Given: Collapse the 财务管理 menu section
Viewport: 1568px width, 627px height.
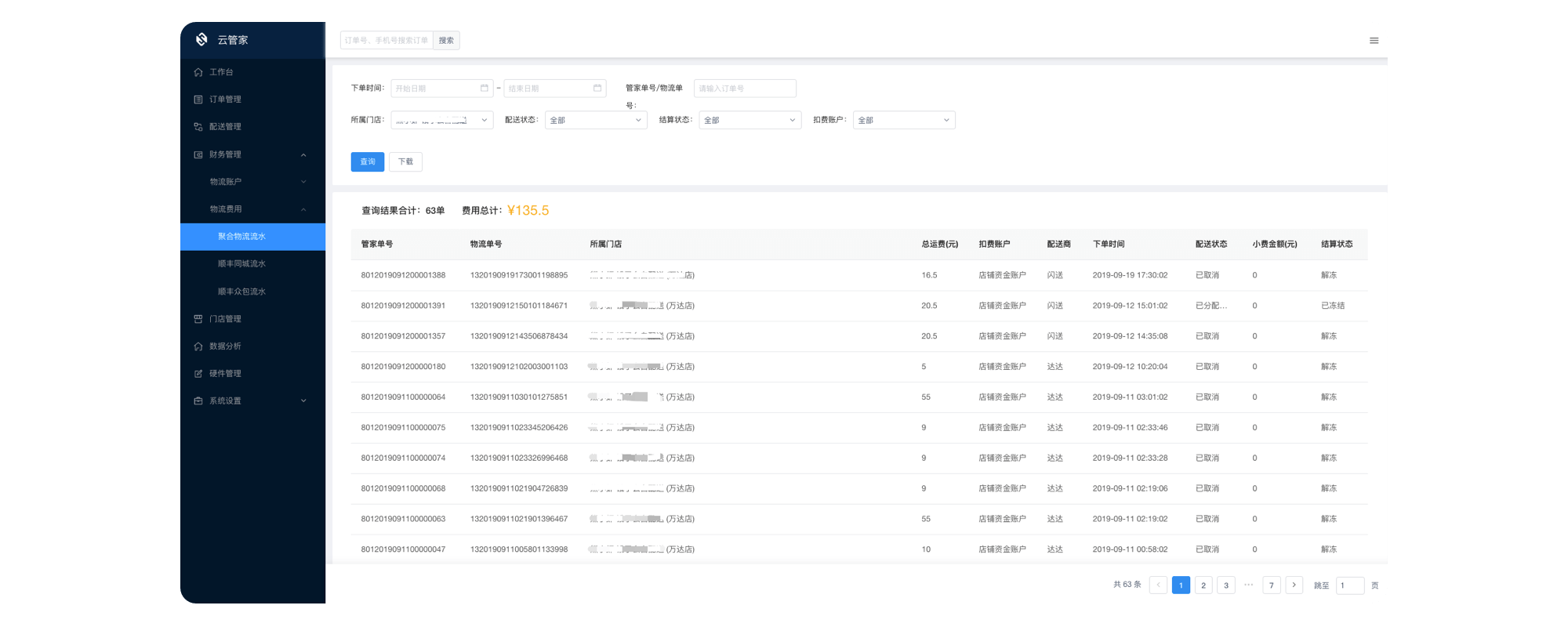Looking at the screenshot, I should 303,155.
